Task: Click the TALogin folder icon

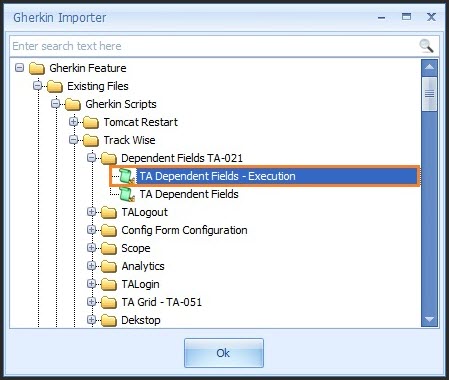Action: [x=109, y=284]
